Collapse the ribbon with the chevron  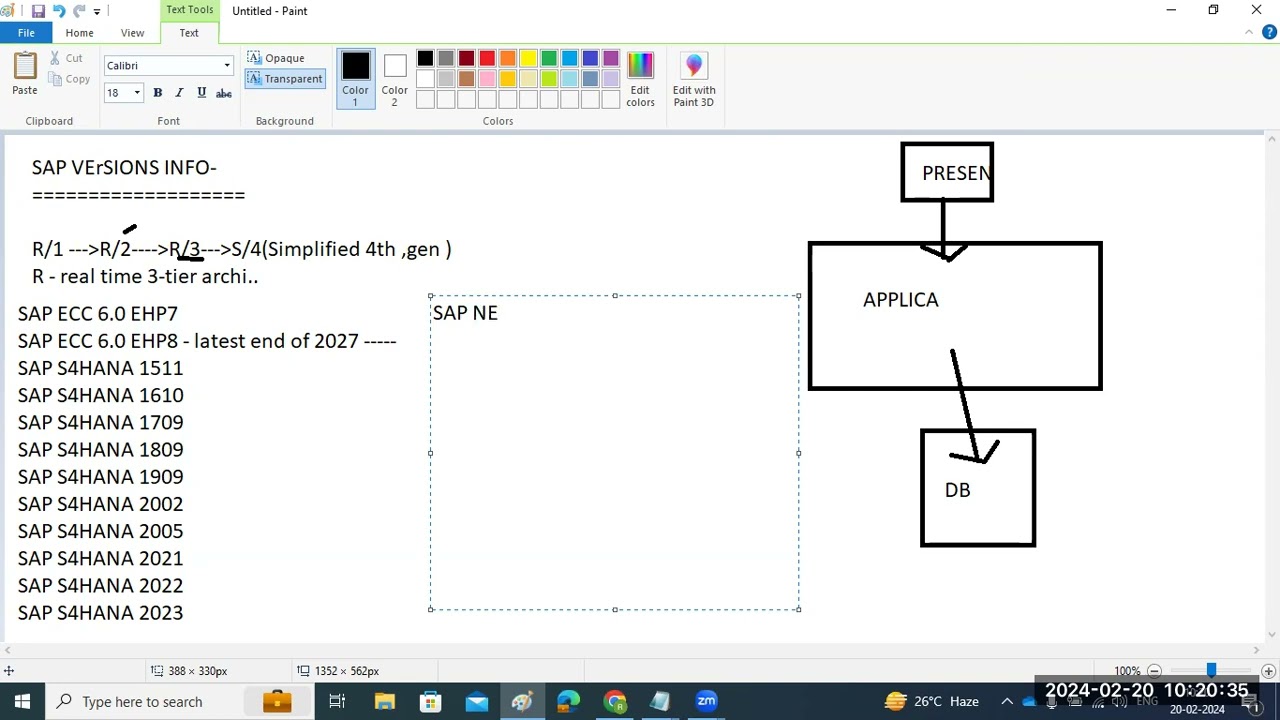1249,33
